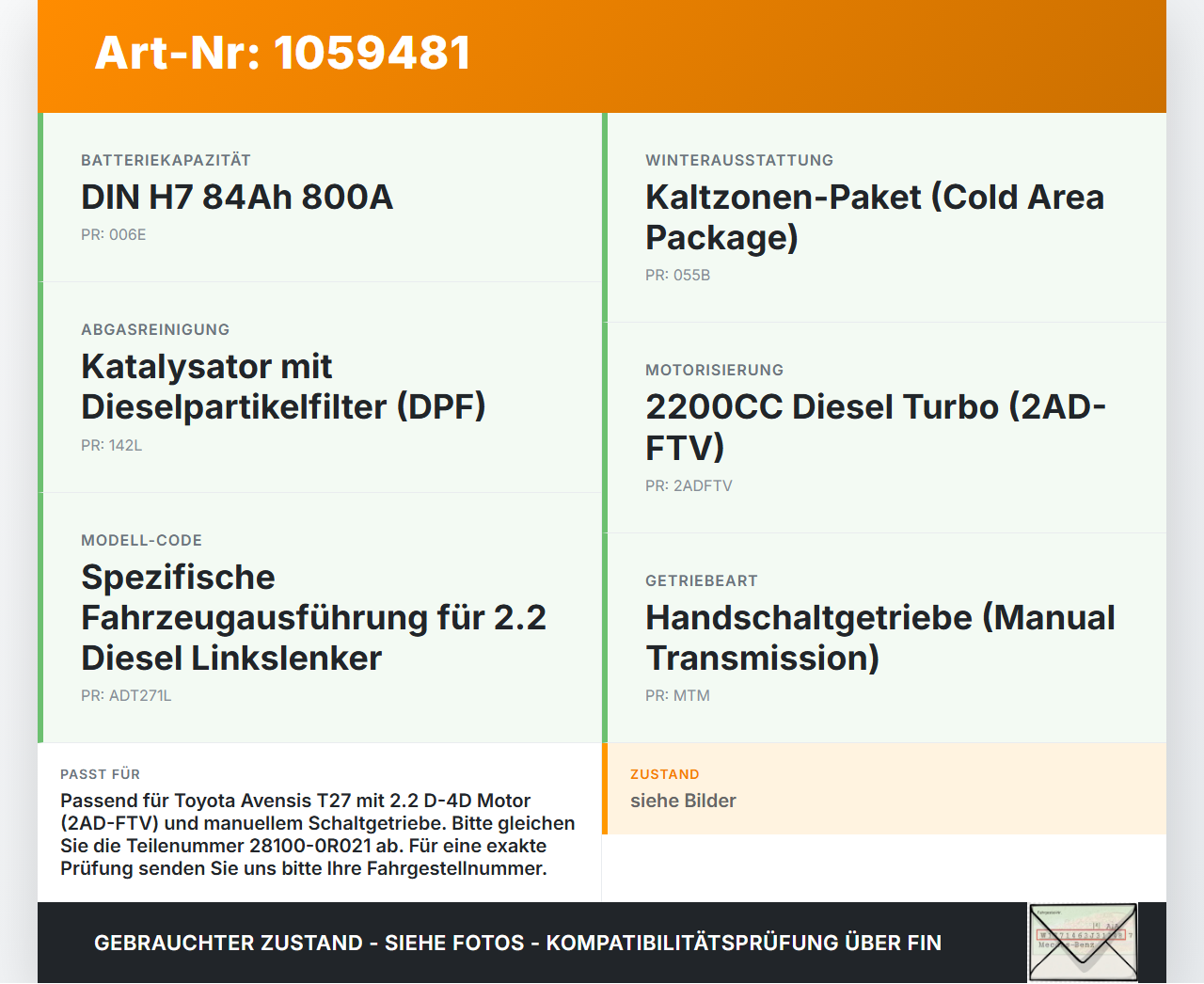The image size is (1204, 984).
Task: Select the 2200CC Diesel Turbo (2AD-FTV) entry
Action: [x=876, y=427]
